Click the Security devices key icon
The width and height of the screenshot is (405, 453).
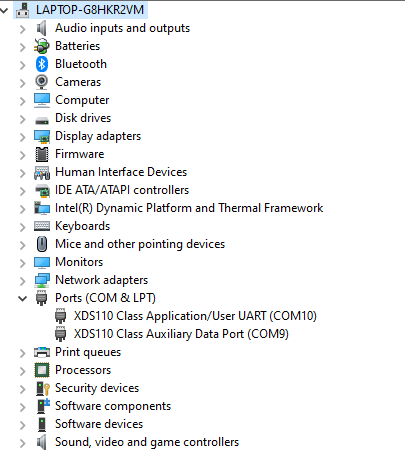[42, 388]
